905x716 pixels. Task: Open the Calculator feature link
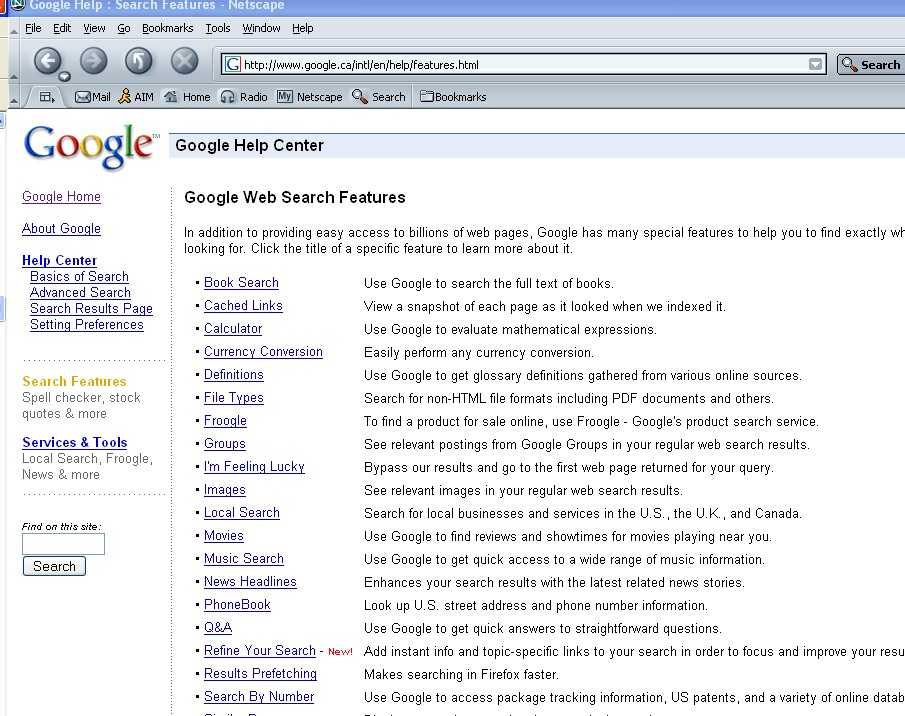click(233, 329)
